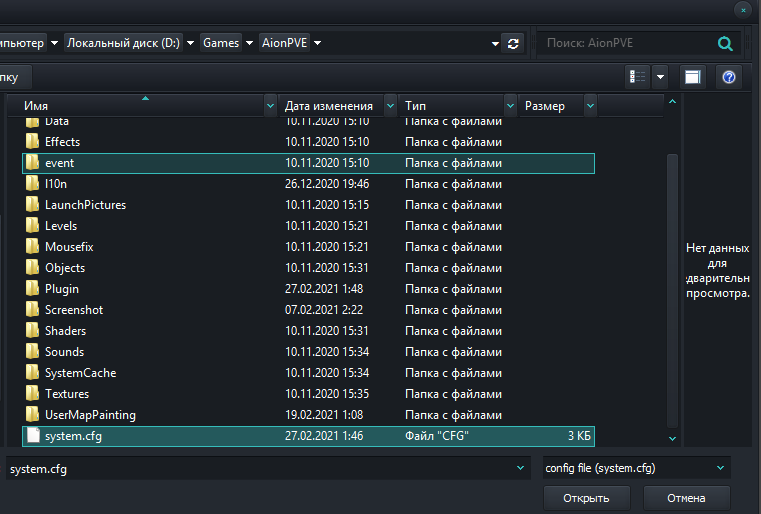This screenshot has width=761, height=514.
Task: Toggle the preview pane icon
Action: pos(693,77)
